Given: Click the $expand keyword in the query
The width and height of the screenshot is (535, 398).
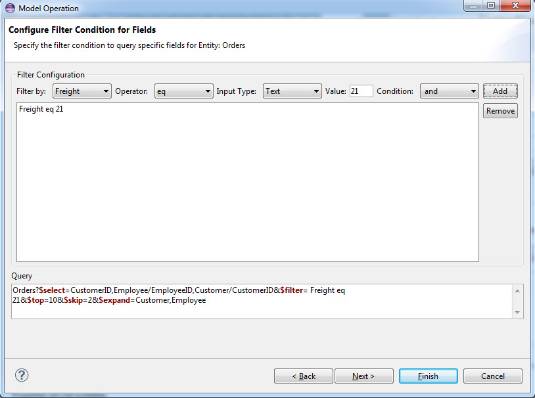Looking at the screenshot, I should click(114, 301).
